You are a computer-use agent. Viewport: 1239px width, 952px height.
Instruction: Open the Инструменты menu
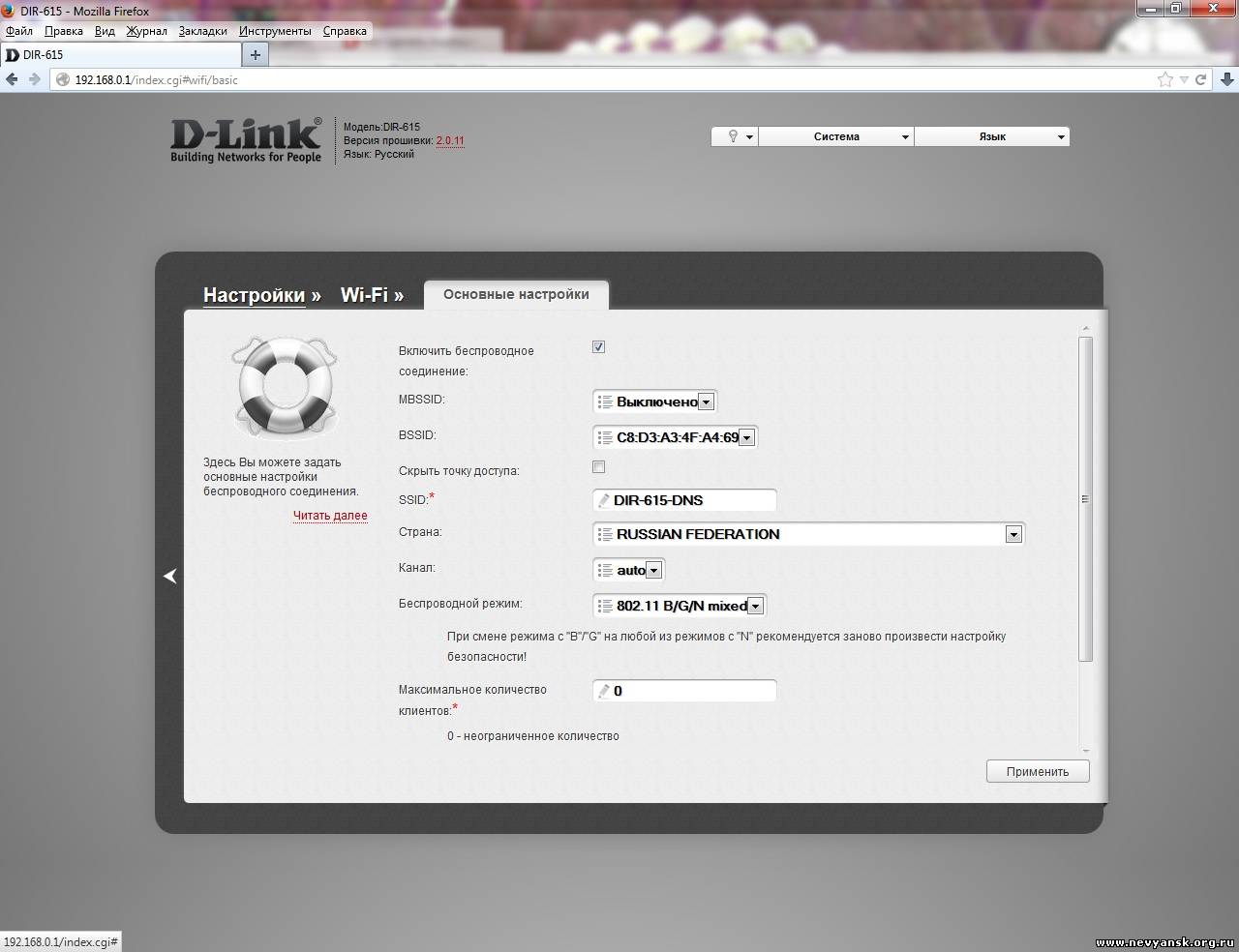click(275, 31)
